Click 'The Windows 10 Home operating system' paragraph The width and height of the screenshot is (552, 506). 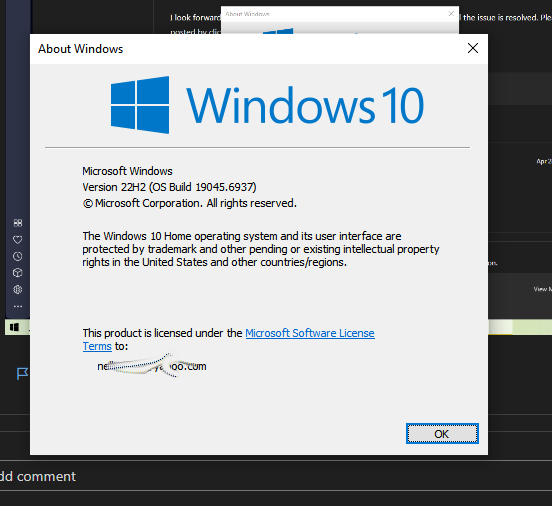[x=261, y=249]
